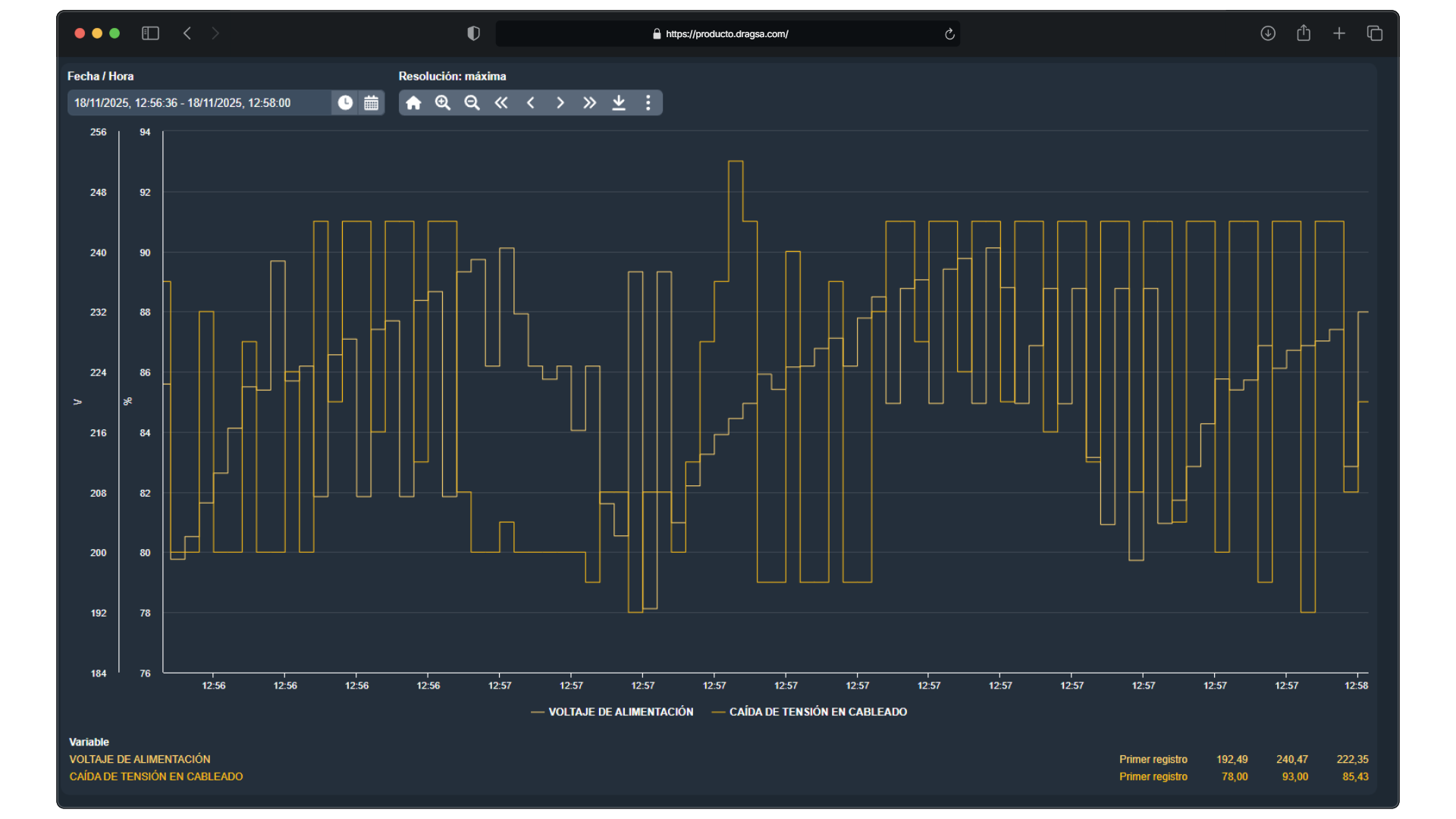Step forward one chart interval
The width and height of the screenshot is (1456, 819).
pos(560,103)
